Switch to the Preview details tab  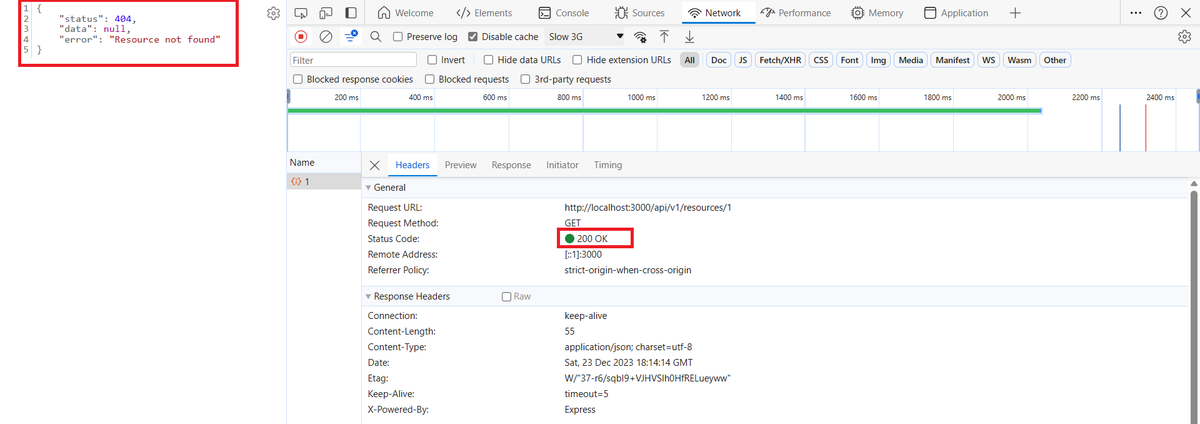[x=461, y=165]
